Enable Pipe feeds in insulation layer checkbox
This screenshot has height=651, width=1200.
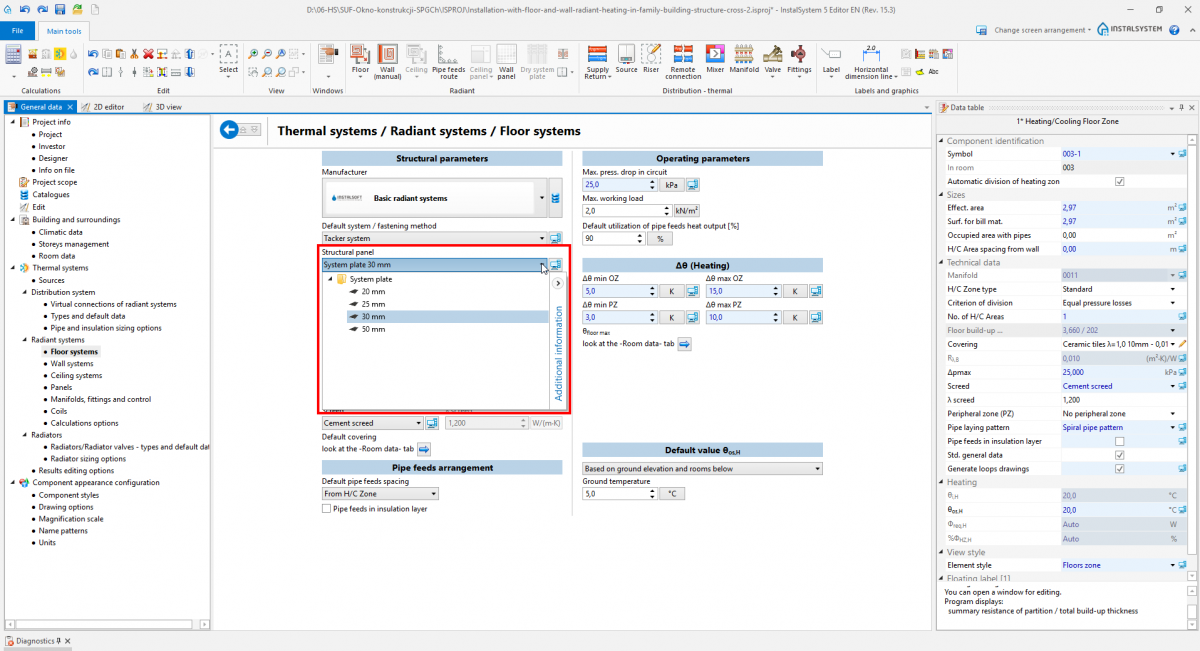click(x=327, y=509)
